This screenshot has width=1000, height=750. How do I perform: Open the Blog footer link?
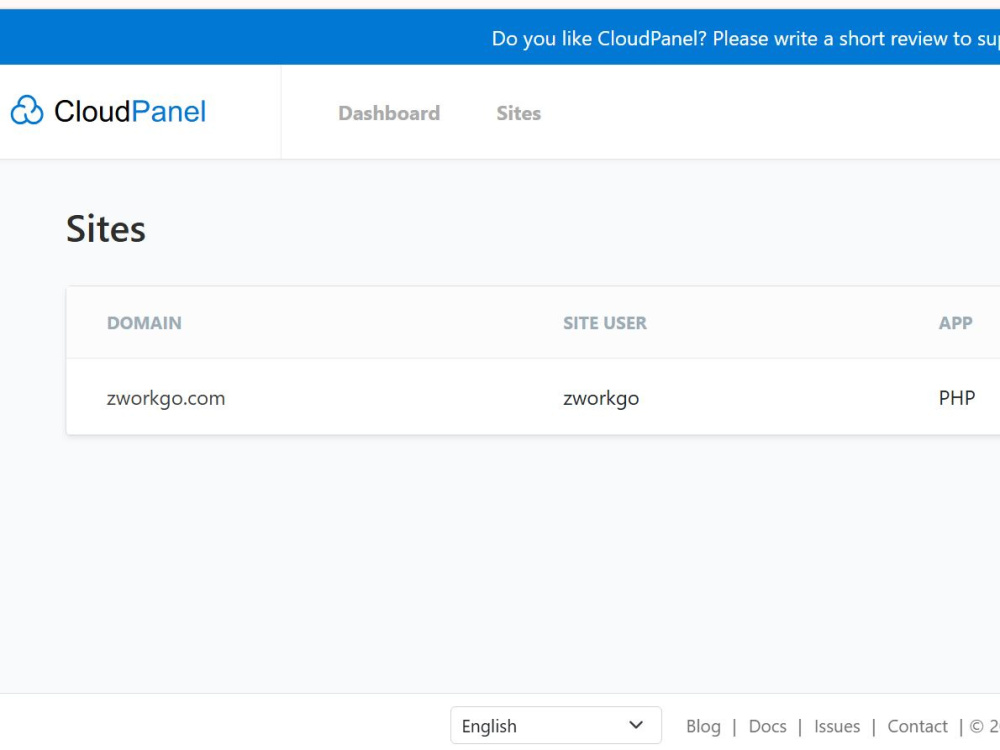[x=703, y=726]
